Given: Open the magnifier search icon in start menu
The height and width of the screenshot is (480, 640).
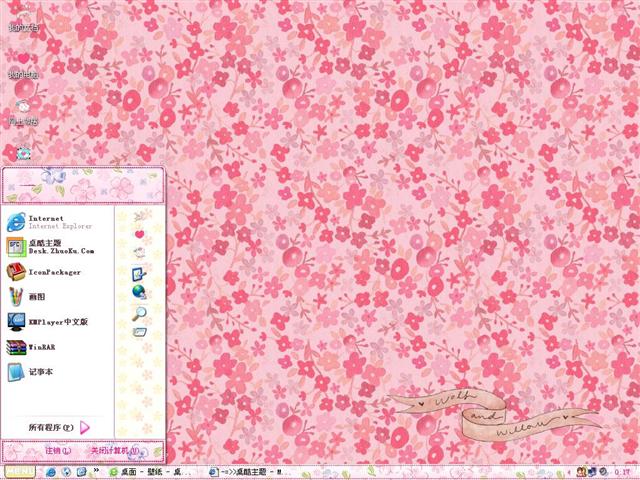Looking at the screenshot, I should (140, 313).
